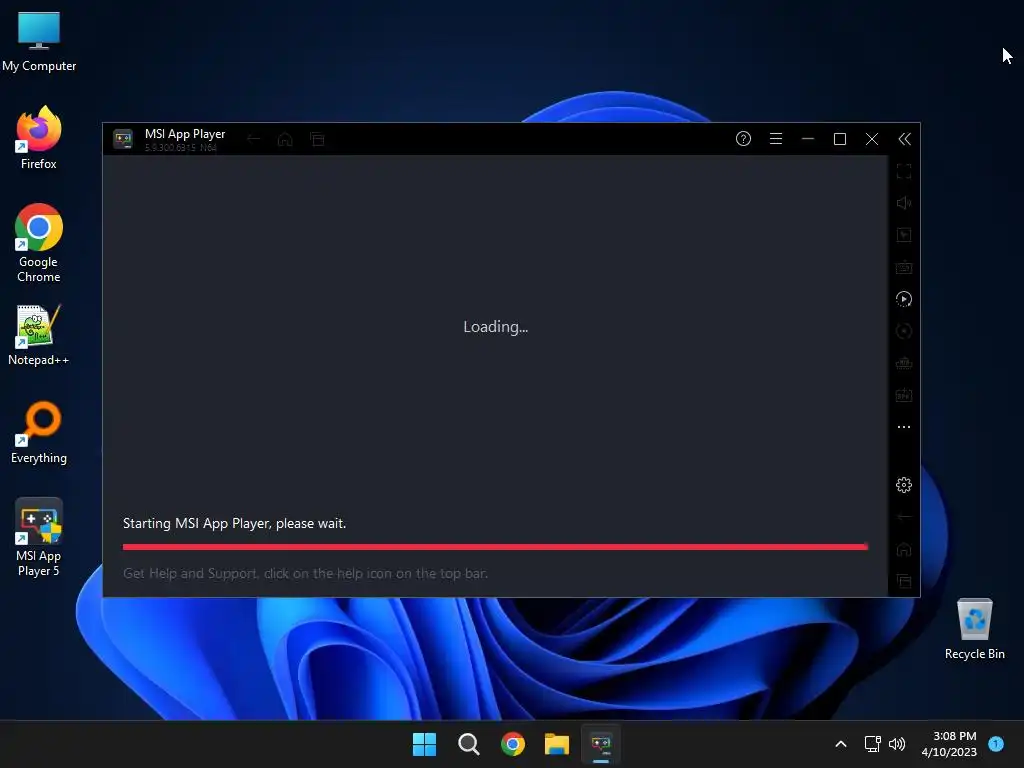This screenshot has height=768, width=1024.
Task: Click the volume speaker icon in side toolbar
Action: coord(904,203)
